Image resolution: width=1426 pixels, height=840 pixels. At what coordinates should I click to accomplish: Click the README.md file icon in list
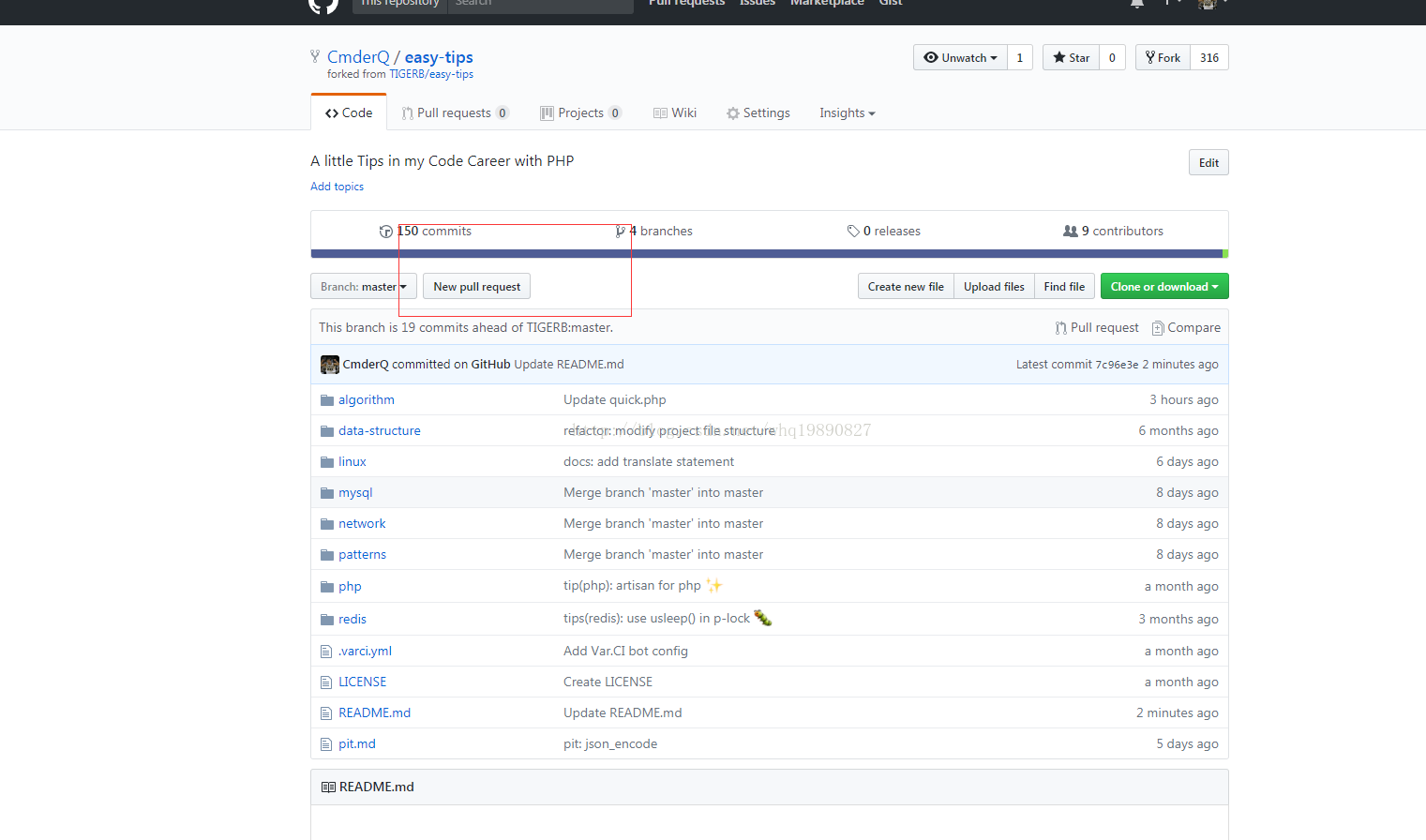(326, 713)
